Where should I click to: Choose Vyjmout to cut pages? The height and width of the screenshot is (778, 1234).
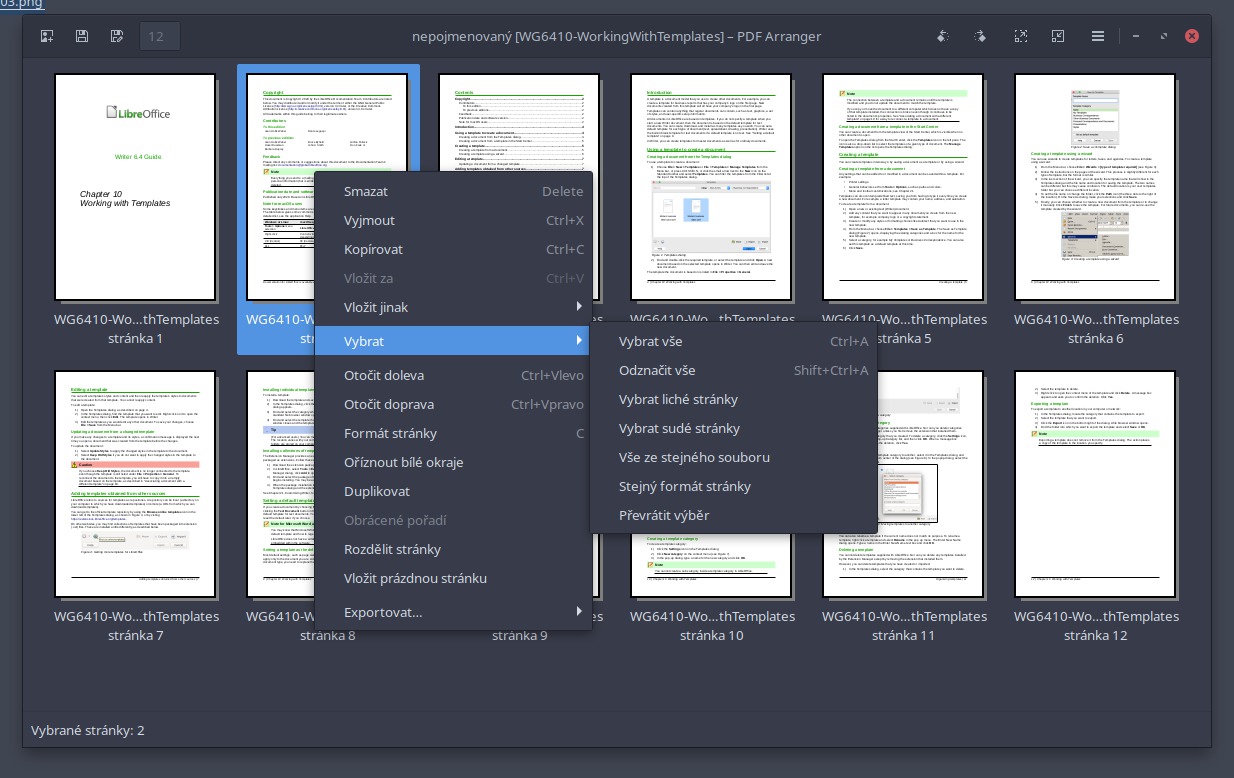(454, 220)
